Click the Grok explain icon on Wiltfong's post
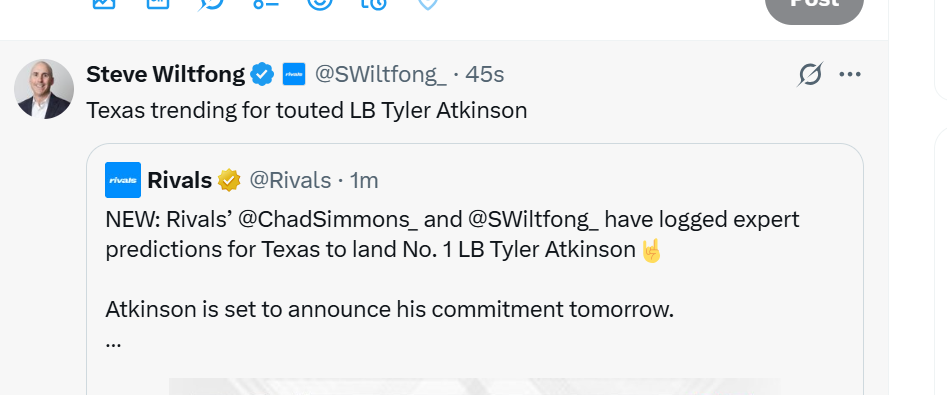 pyautogui.click(x=810, y=74)
